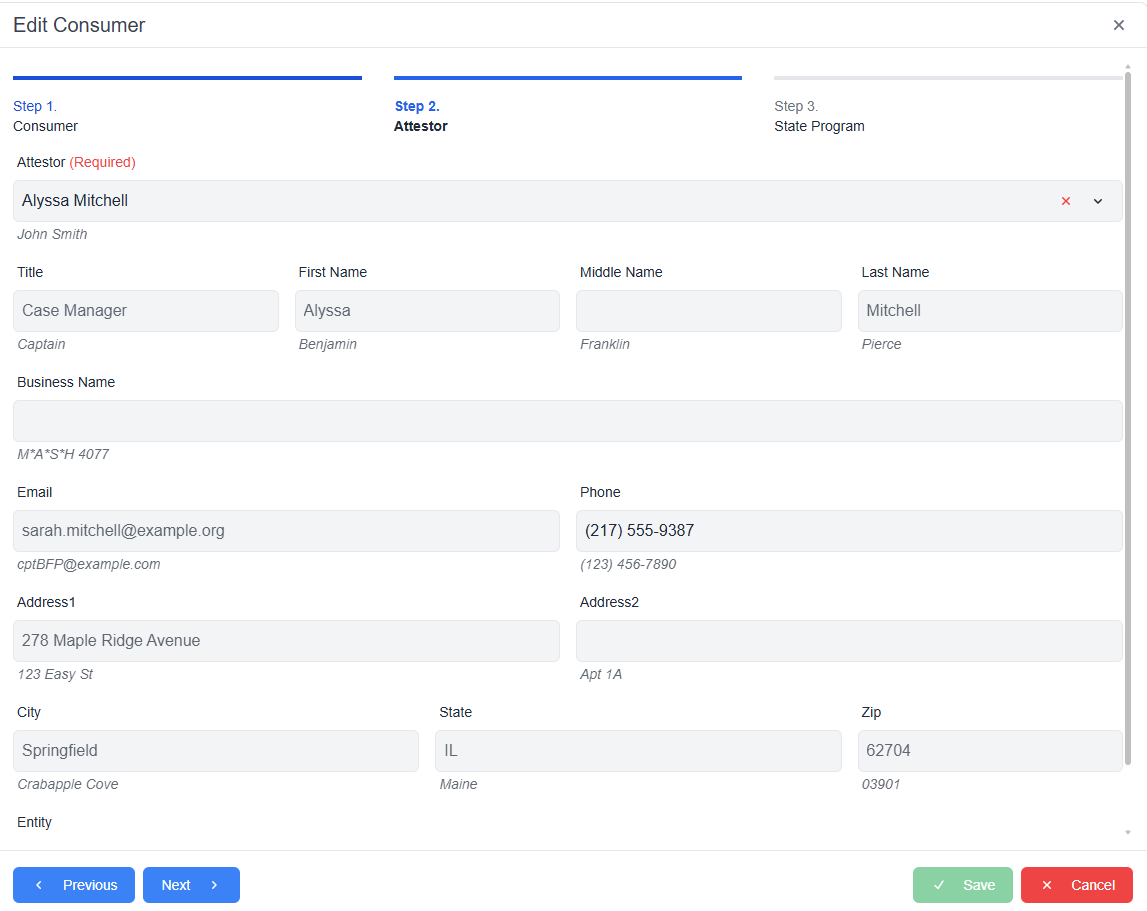Select Step 2 Attestor tab
Viewport: 1147px width, 911px height.
(x=567, y=106)
